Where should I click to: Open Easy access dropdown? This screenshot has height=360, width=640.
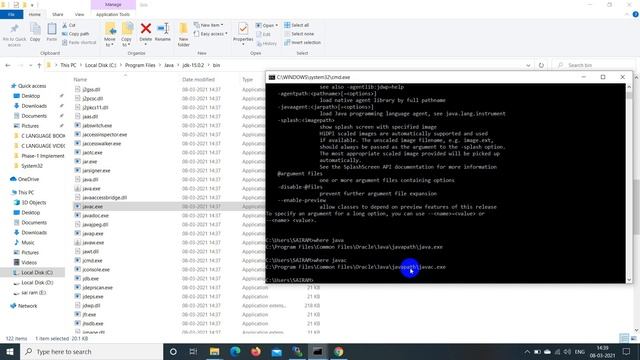click(211, 34)
